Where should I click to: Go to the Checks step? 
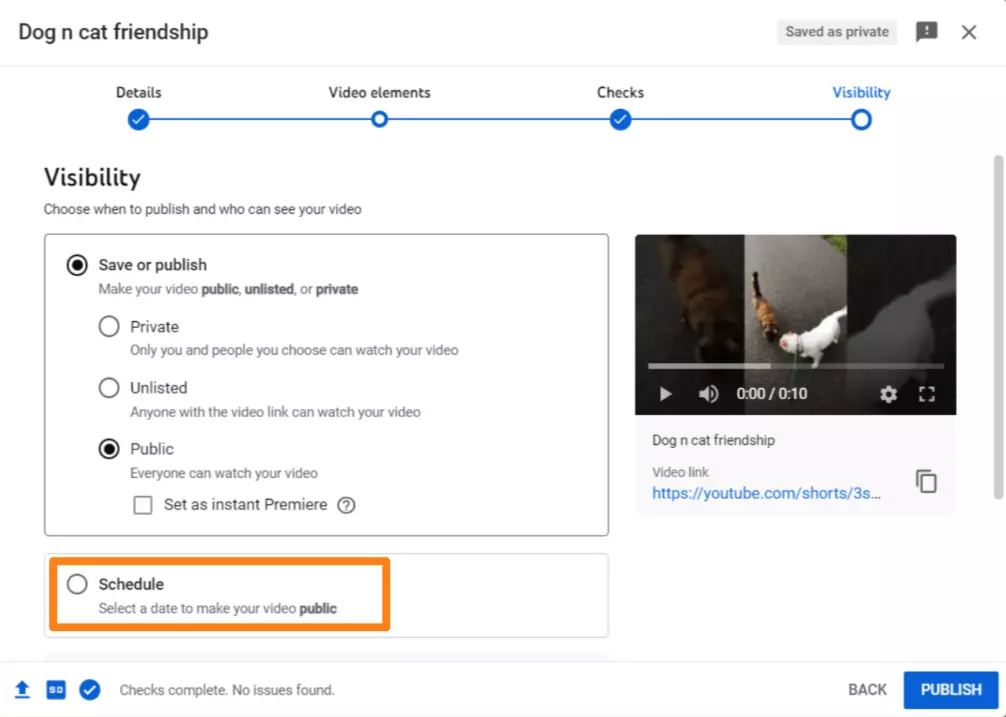coord(620,120)
